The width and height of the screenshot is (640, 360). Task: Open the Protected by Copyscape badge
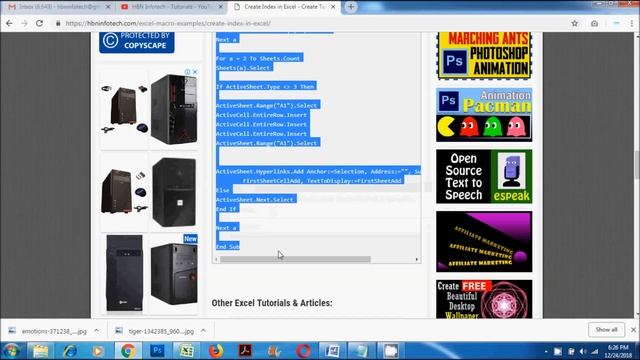137,42
